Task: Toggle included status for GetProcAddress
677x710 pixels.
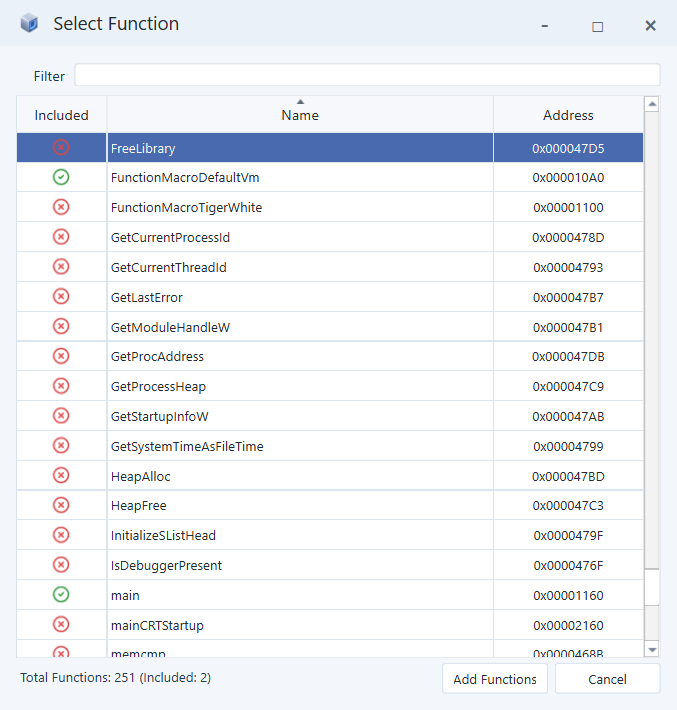Action: 61,356
